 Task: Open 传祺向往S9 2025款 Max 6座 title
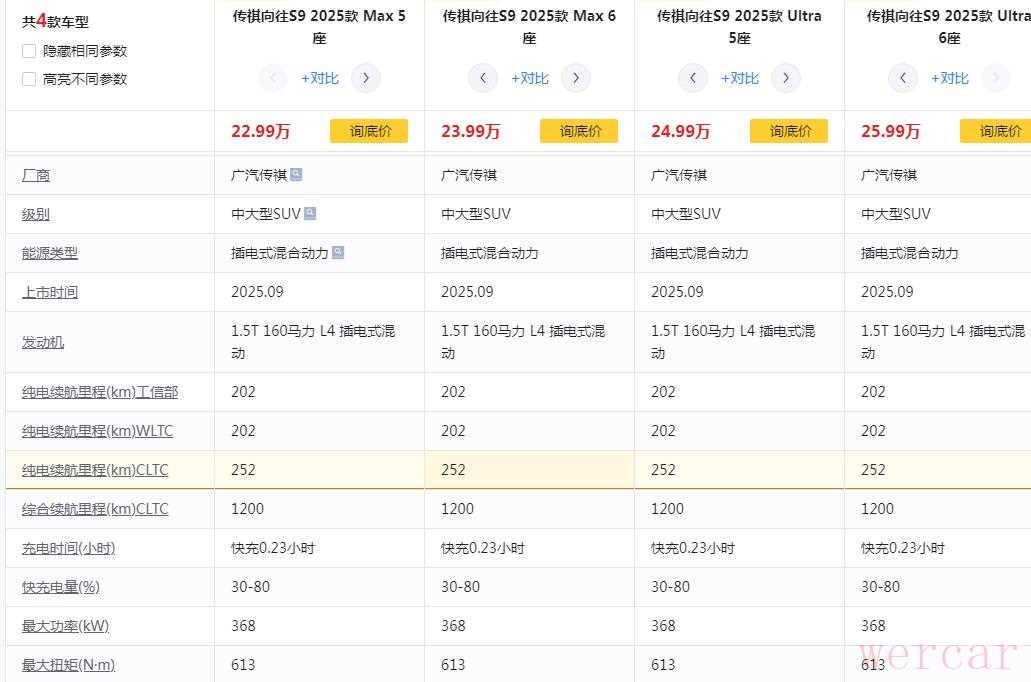pyautogui.click(x=529, y=27)
